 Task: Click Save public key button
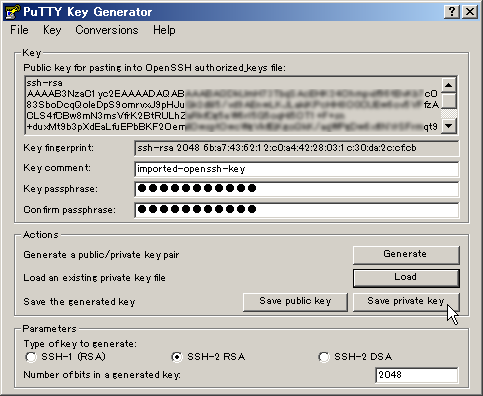[295, 302]
